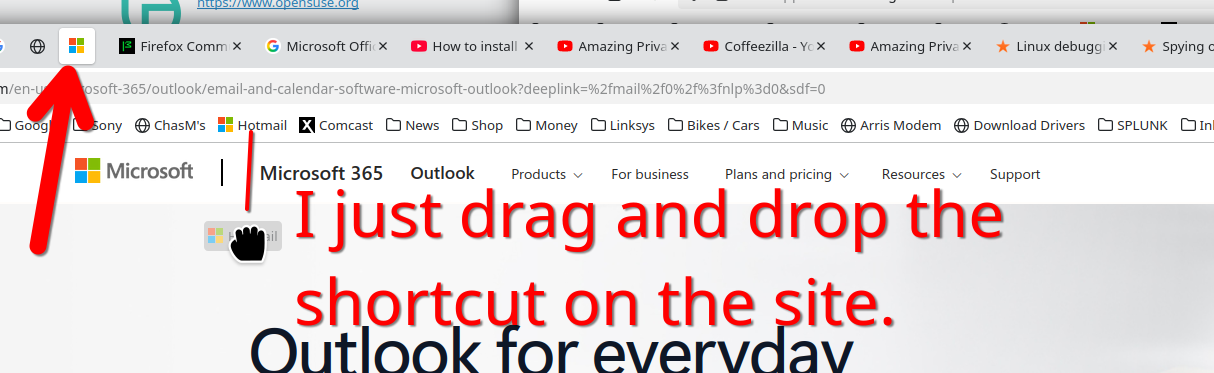Open the Comcast bookmark
1214x373 pixels.
click(336, 125)
